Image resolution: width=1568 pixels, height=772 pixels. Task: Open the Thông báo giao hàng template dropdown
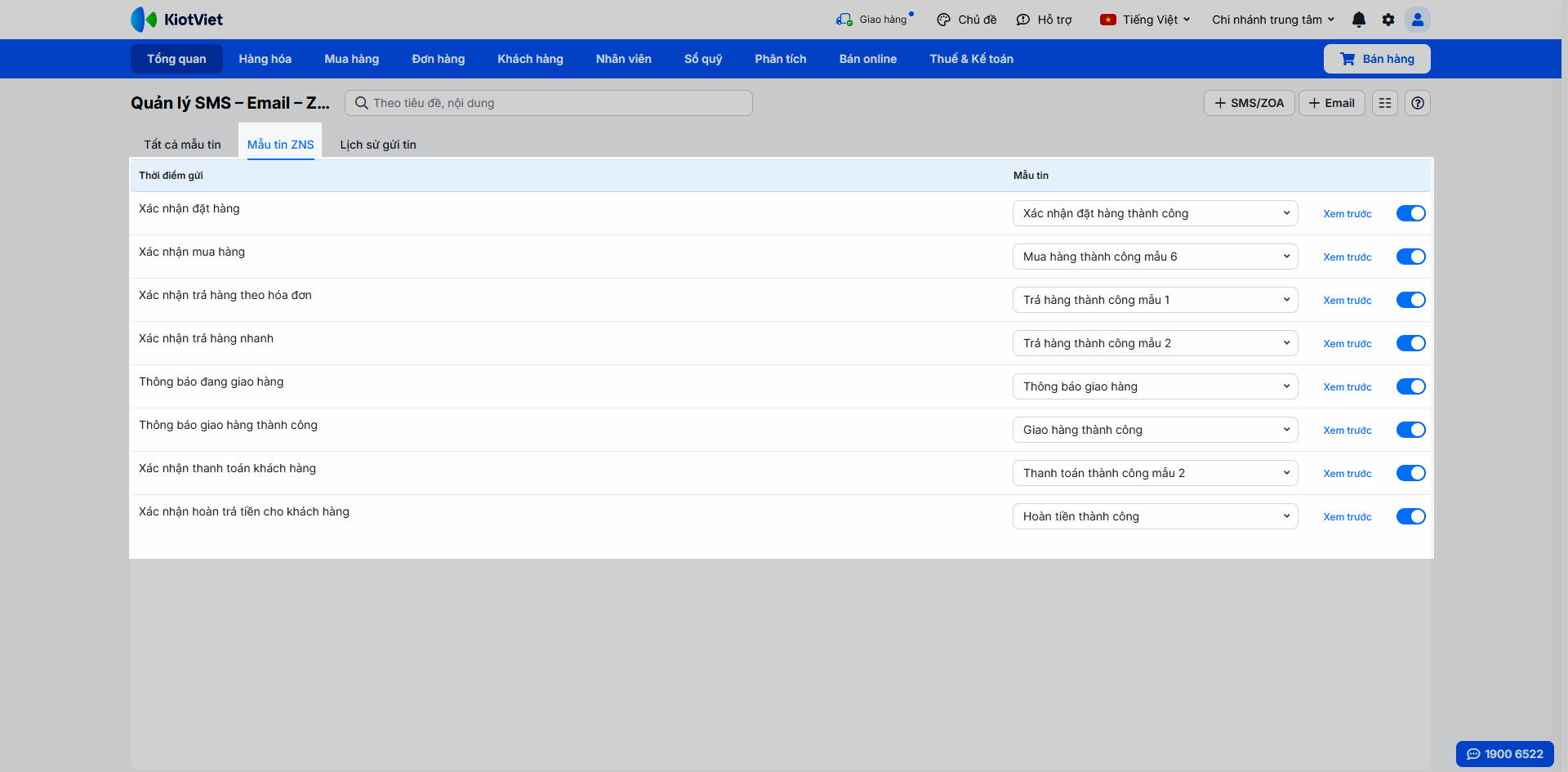coord(1155,386)
